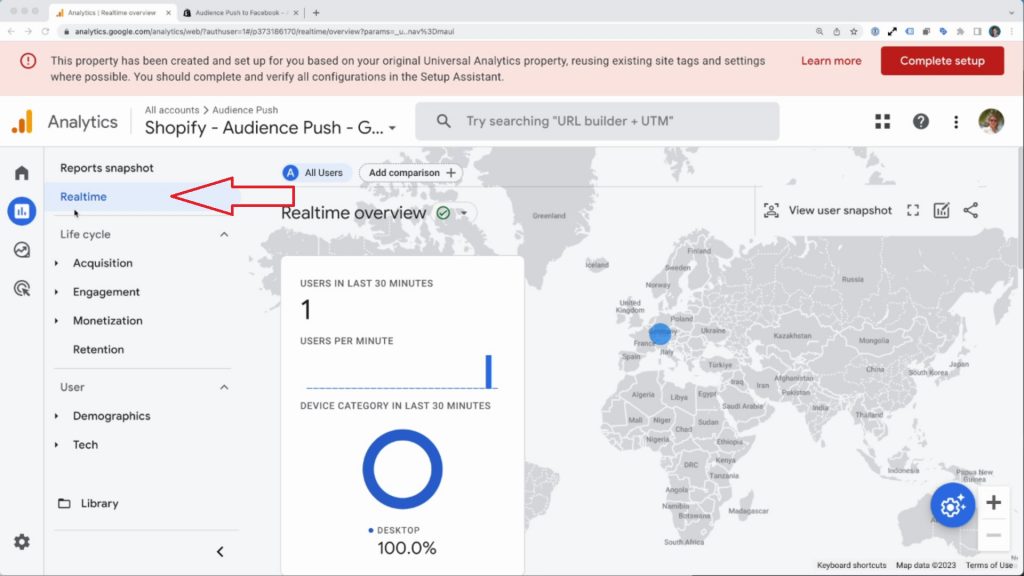Viewport: 1024px width, 576px height.
Task: Open the Advertising icon in left rail
Action: 22,288
